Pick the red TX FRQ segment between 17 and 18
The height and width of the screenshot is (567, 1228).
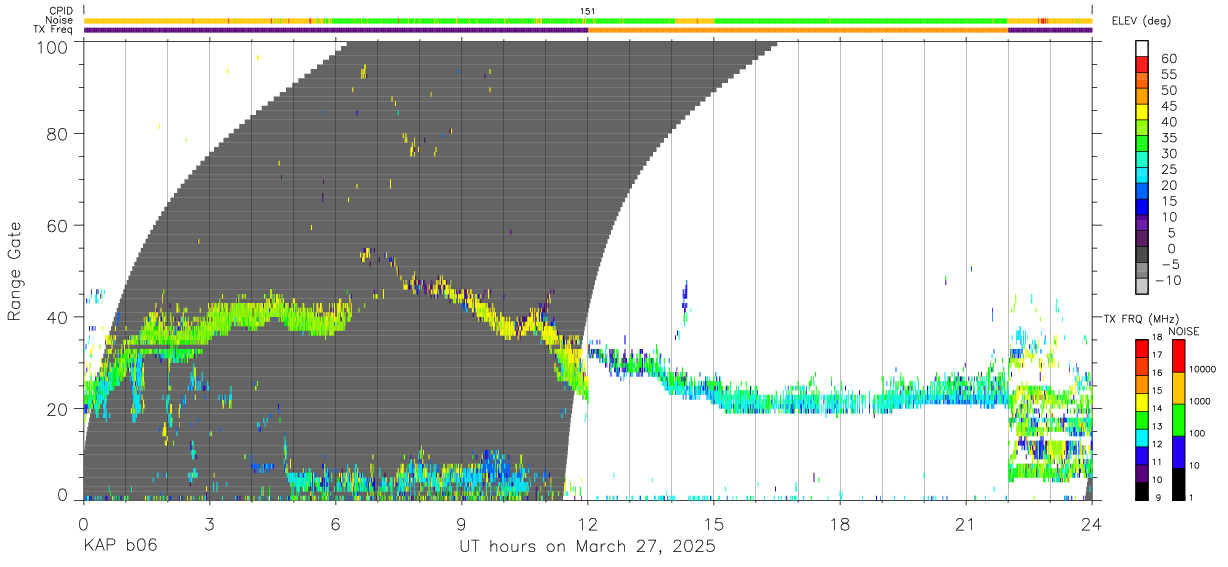click(x=1141, y=348)
